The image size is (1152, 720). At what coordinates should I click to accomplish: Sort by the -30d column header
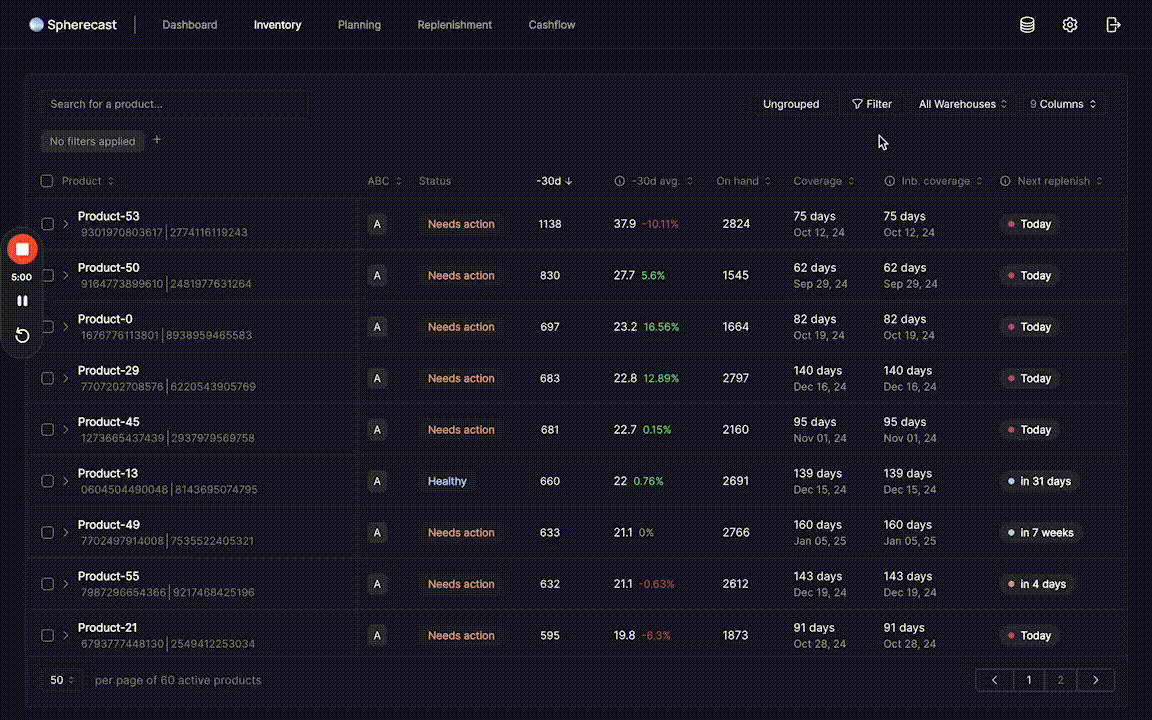pos(554,181)
